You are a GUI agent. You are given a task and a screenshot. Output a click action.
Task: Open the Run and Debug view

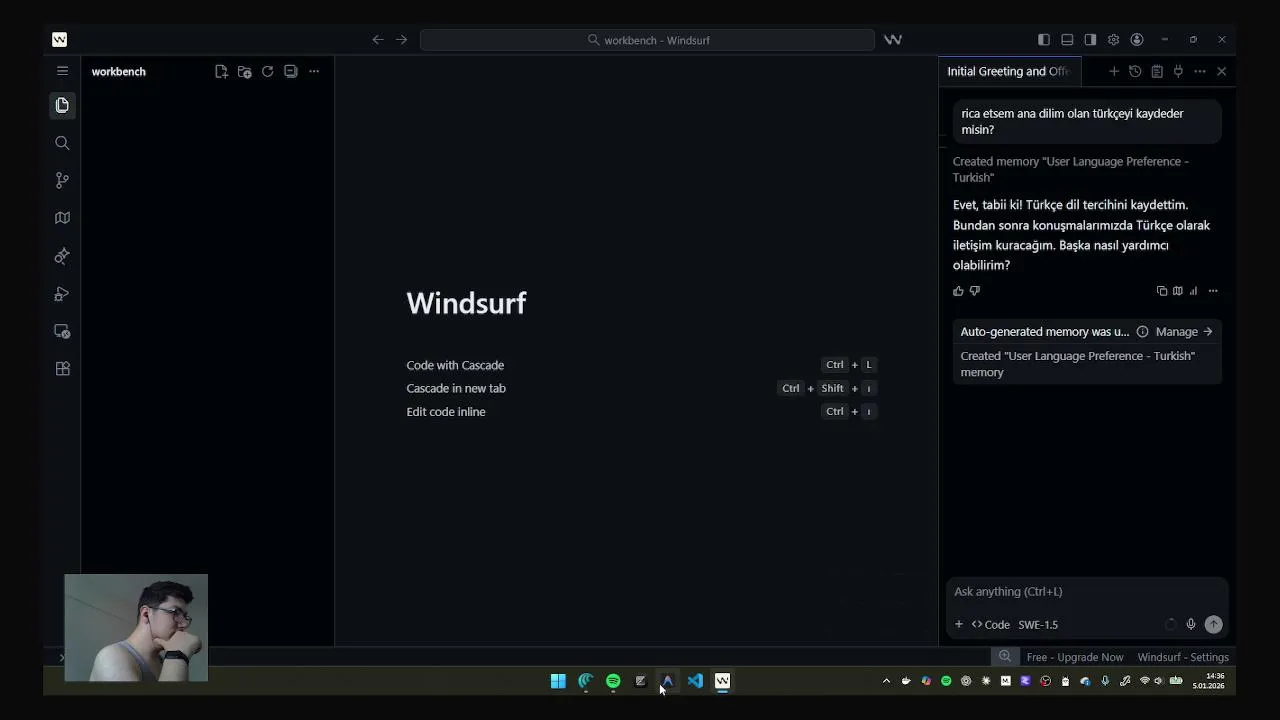tap(62, 294)
